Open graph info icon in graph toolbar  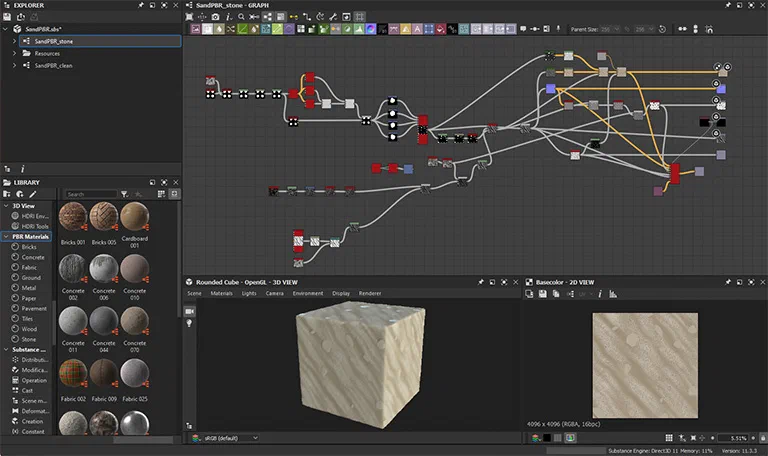(228, 17)
